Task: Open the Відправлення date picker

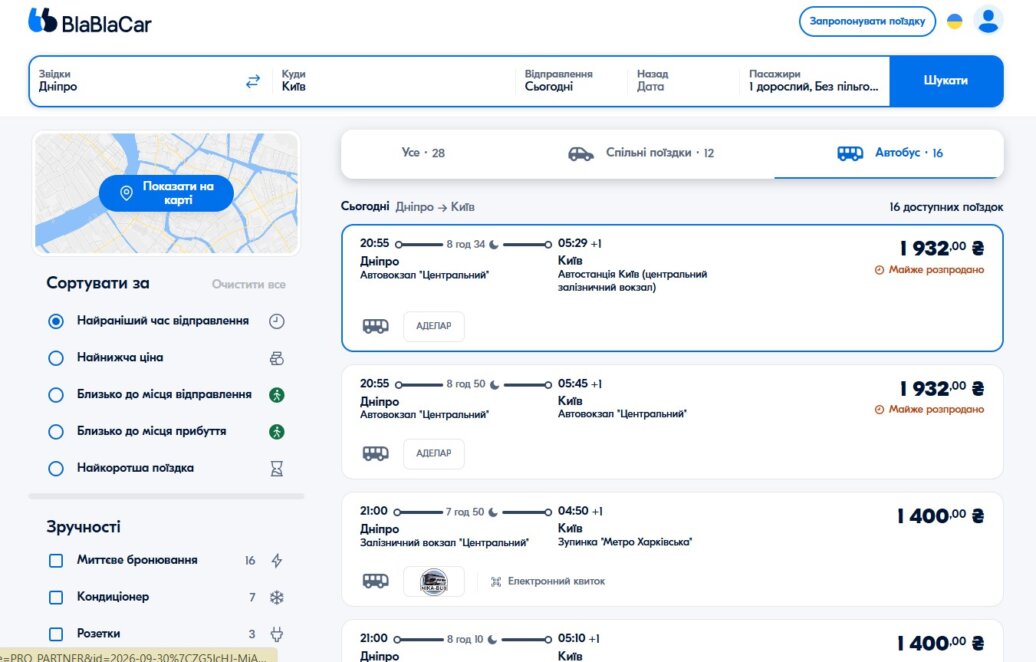Action: pos(570,81)
